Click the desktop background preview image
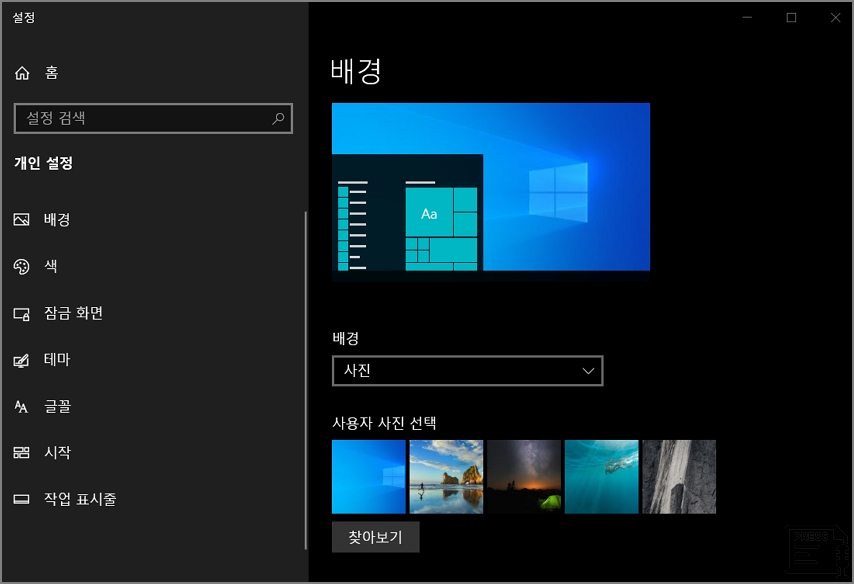The width and height of the screenshot is (854, 584). tap(491, 192)
